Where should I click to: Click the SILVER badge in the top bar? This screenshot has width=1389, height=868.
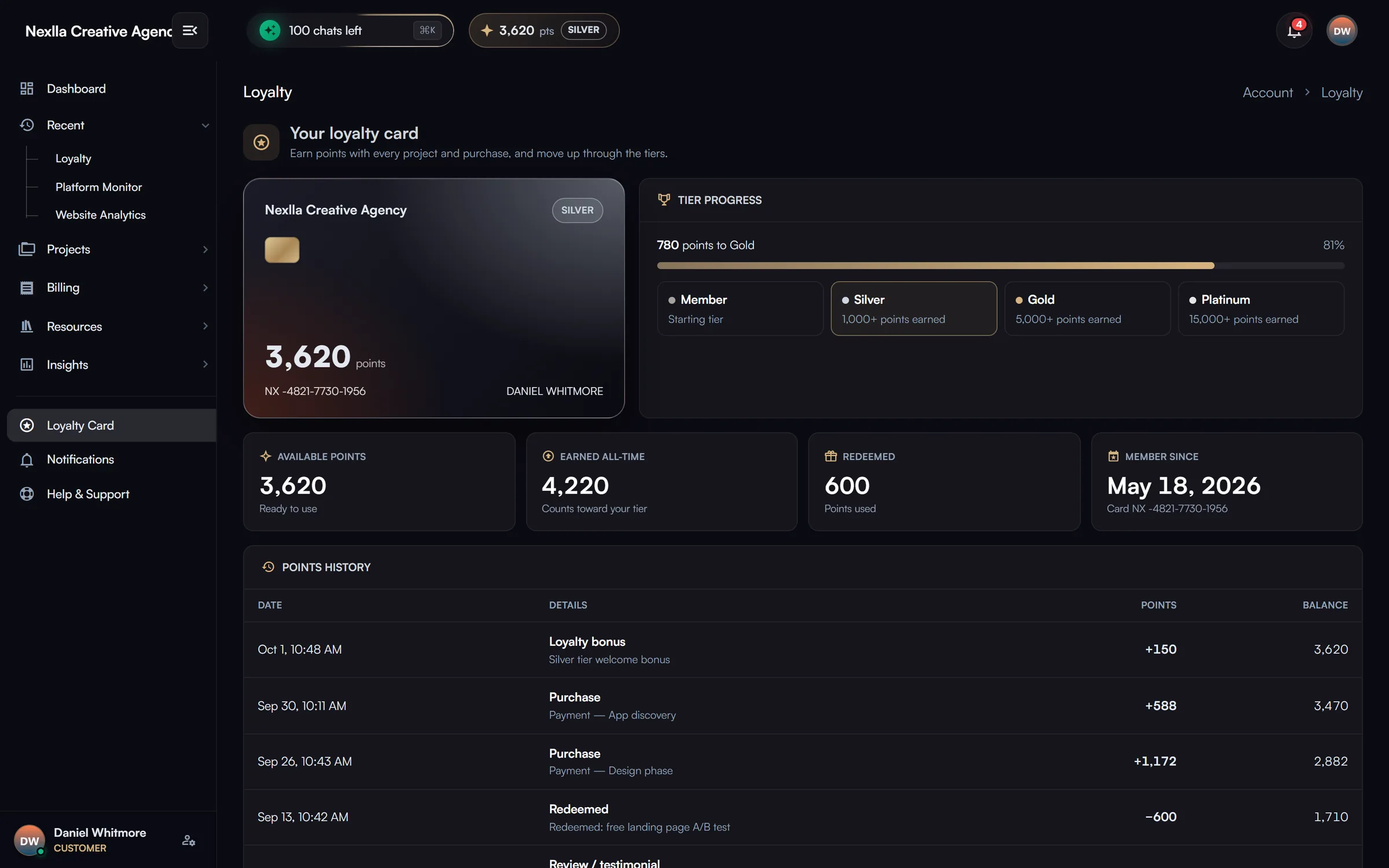(x=583, y=30)
